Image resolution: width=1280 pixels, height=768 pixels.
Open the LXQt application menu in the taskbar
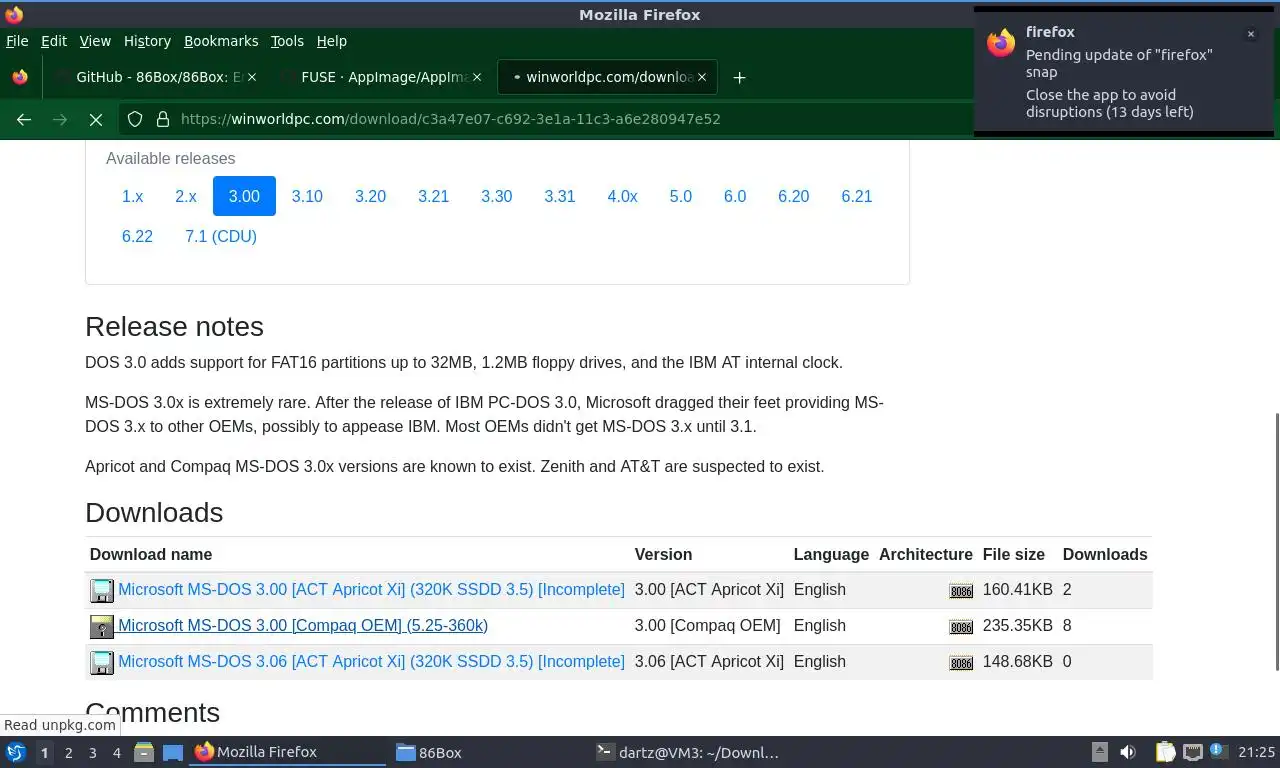click(15, 752)
